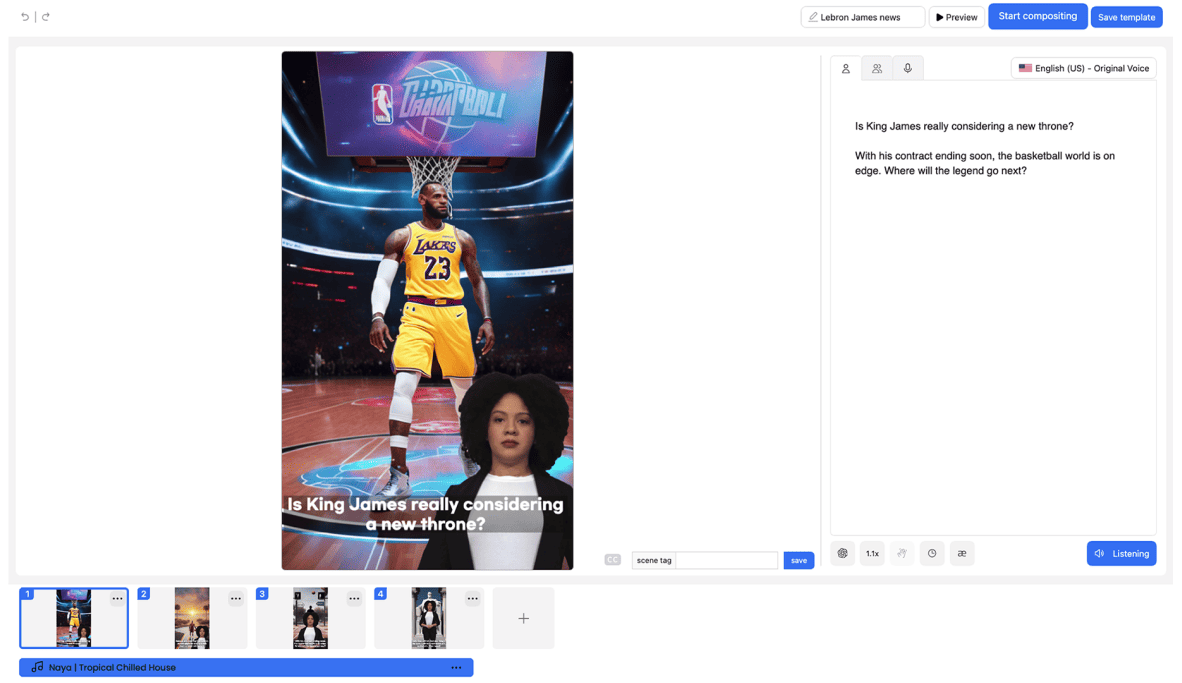Click the æ pronunciation icon
Screen dimensions: 1182x683
click(x=962, y=553)
